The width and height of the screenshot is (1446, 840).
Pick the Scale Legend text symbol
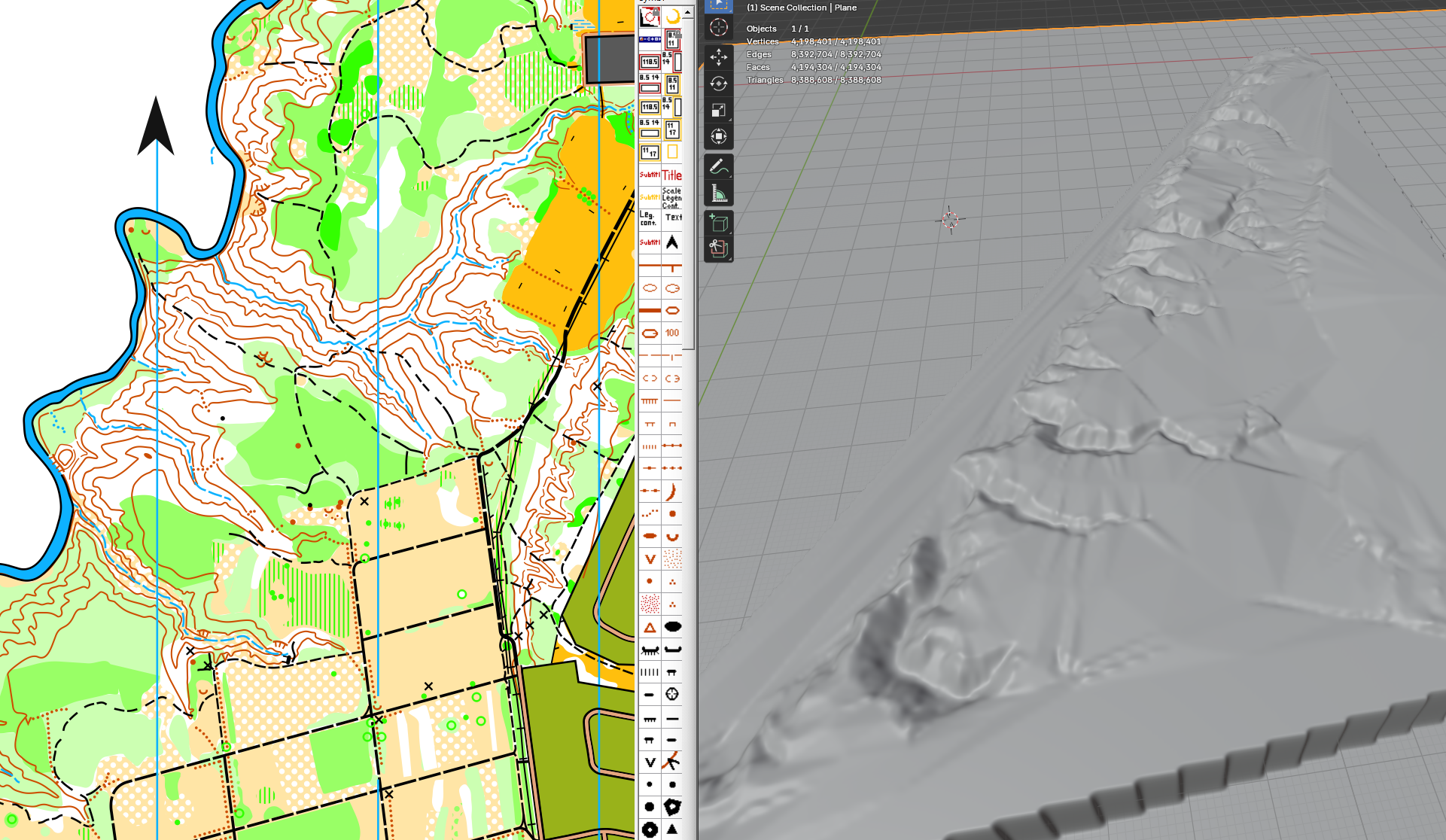pyautogui.click(x=672, y=198)
